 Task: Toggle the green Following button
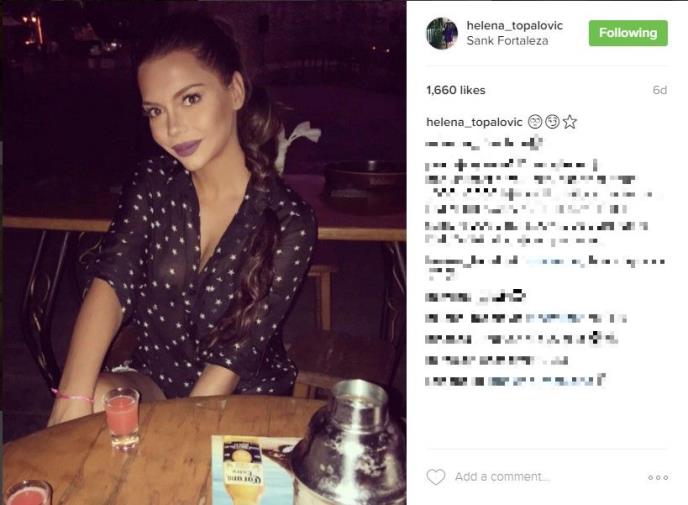(x=628, y=33)
